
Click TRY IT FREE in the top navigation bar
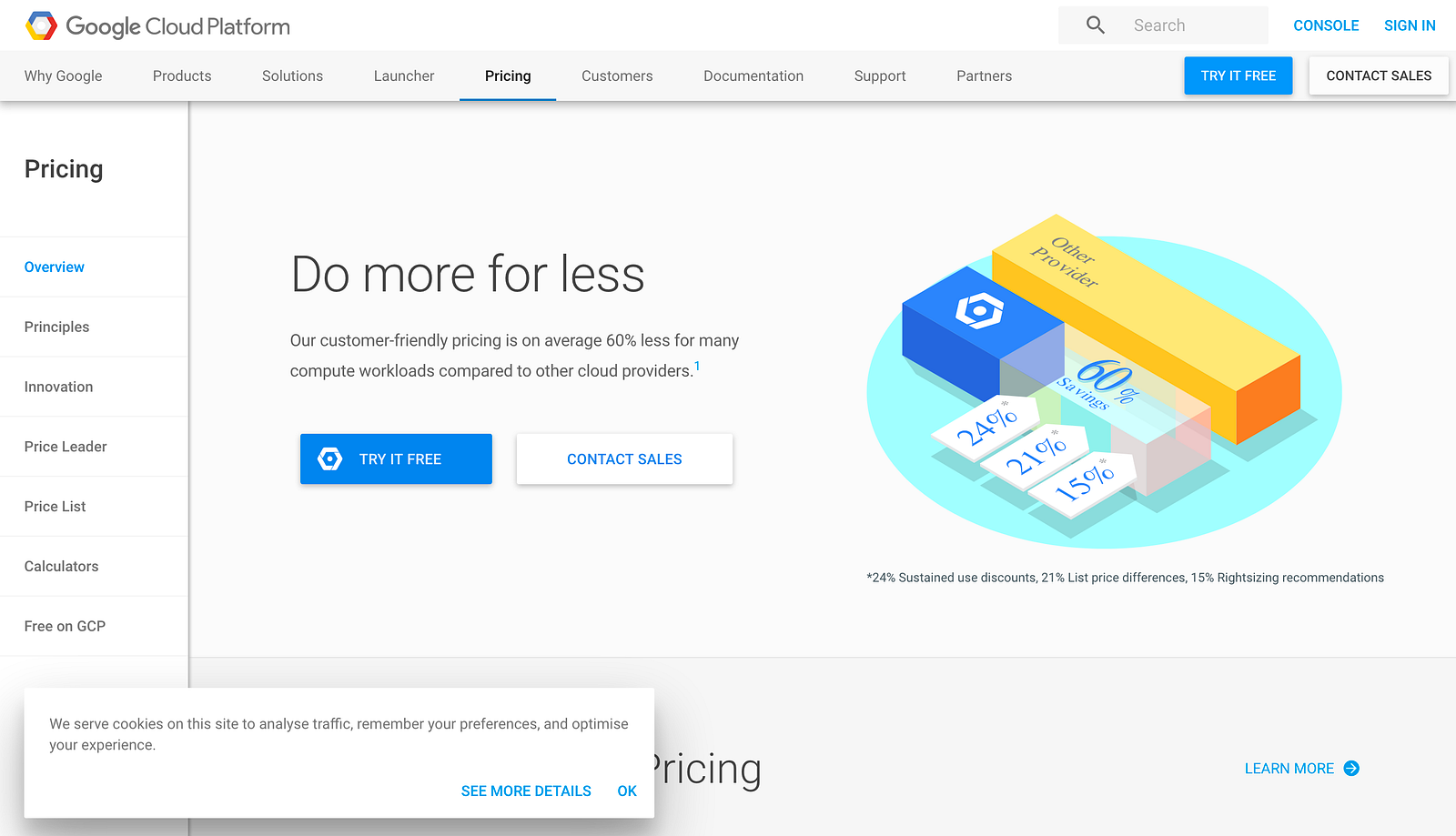1239,76
